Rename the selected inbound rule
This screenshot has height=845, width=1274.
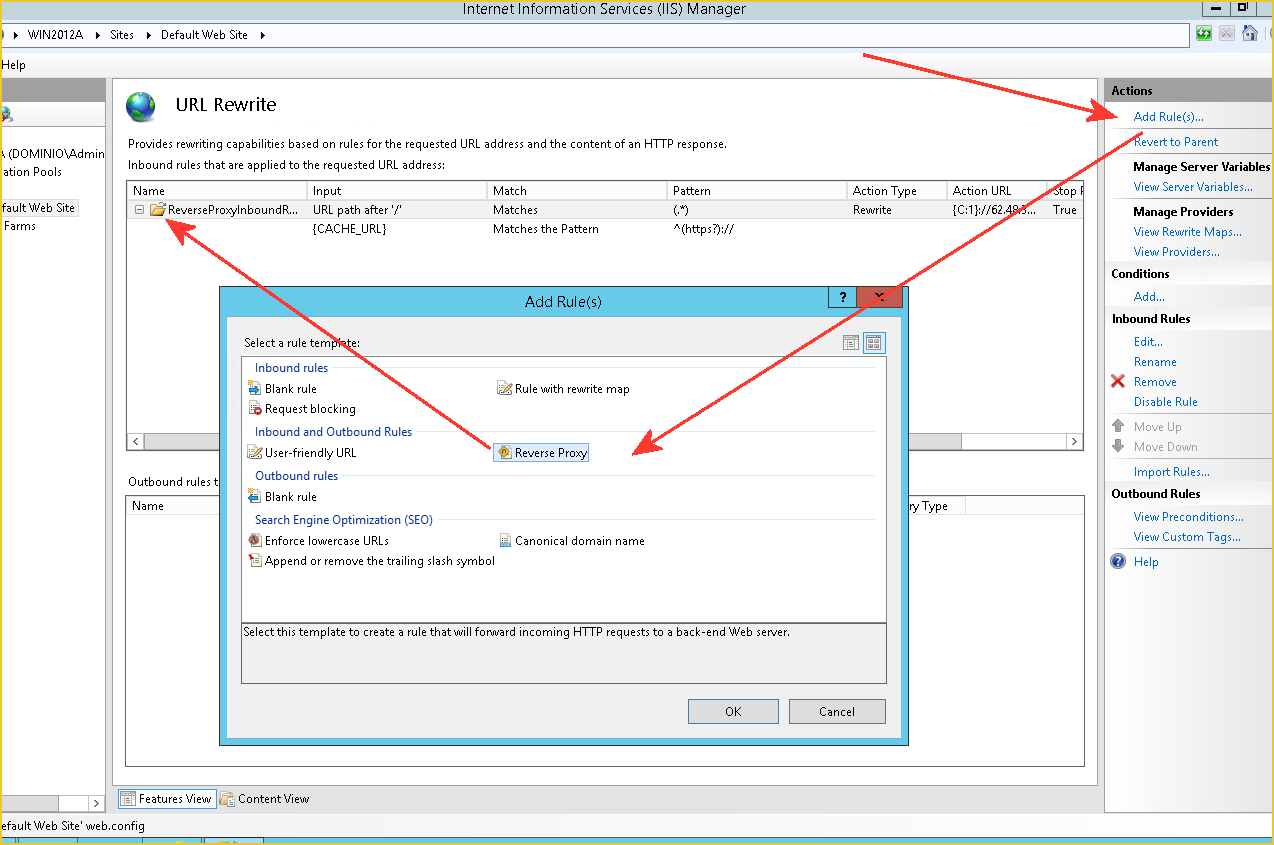click(x=1155, y=362)
